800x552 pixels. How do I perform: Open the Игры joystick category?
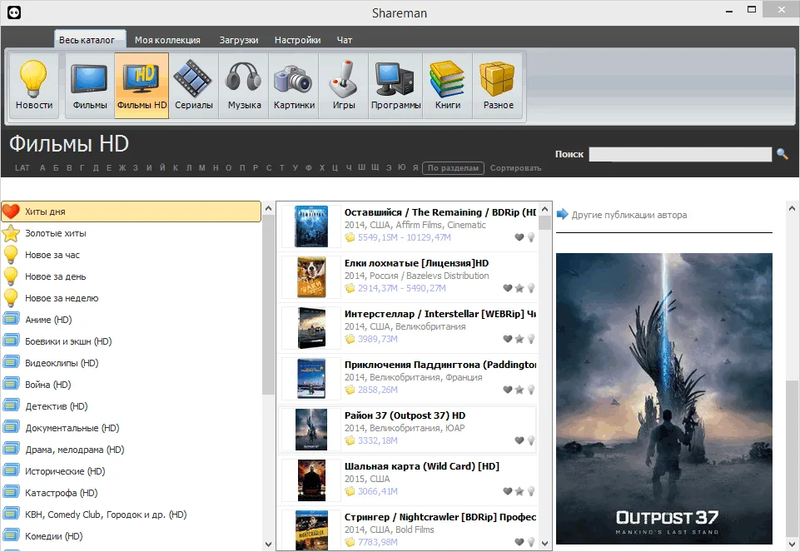coord(343,85)
